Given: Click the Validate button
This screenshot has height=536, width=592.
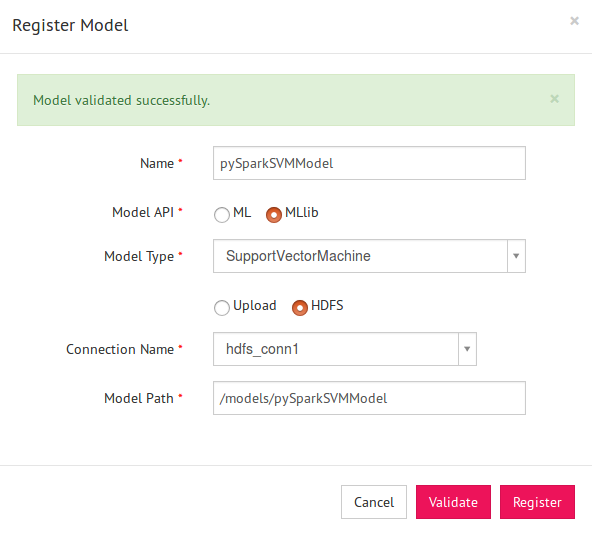Looking at the screenshot, I should (453, 502).
